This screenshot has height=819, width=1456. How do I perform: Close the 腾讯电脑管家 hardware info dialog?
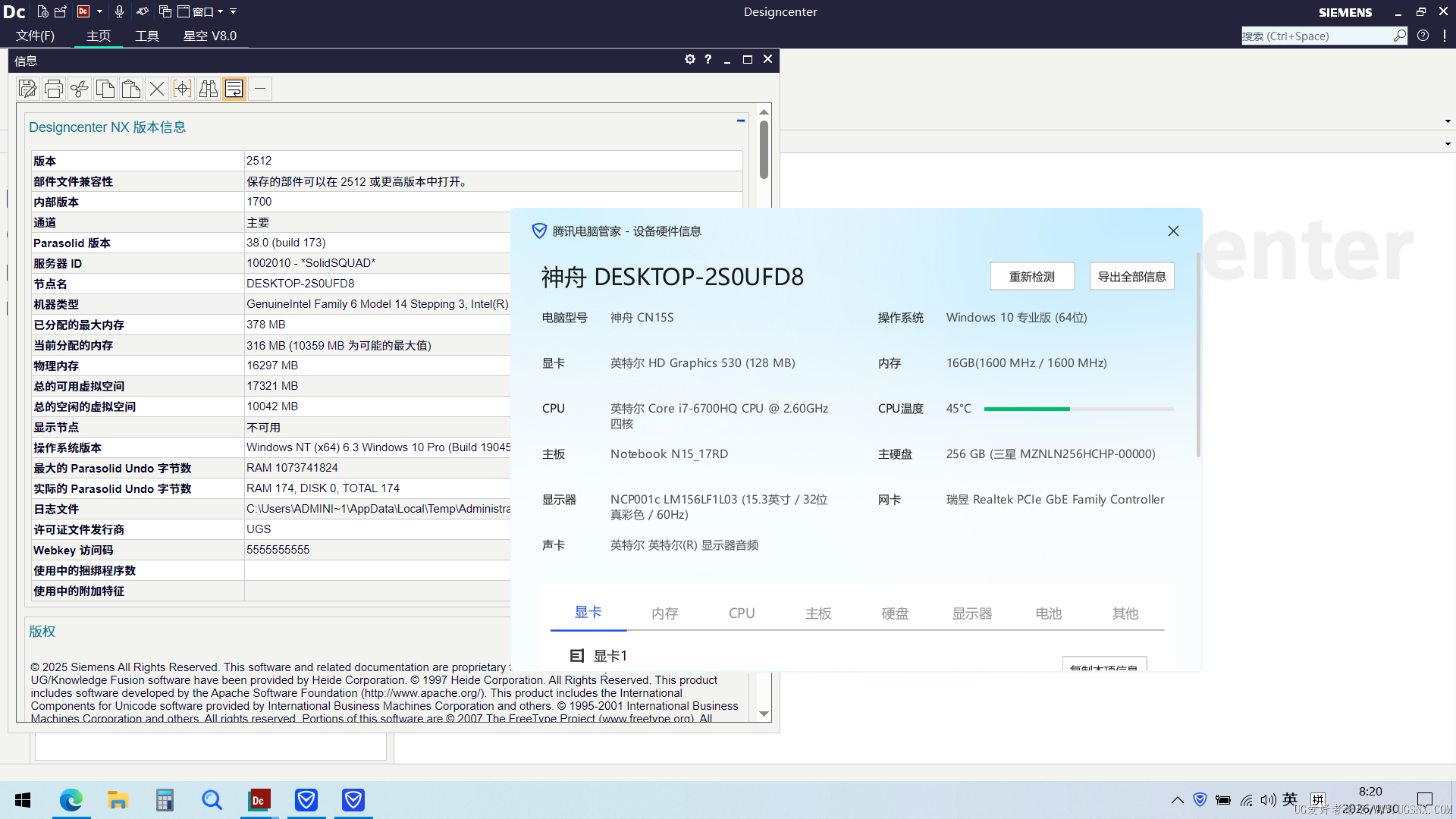(1173, 231)
